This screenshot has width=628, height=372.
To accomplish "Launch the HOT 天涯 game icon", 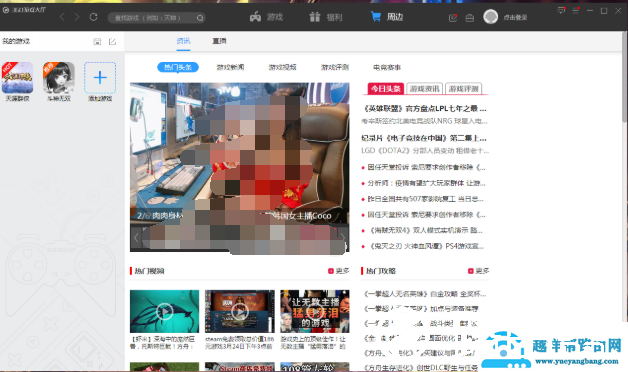I will [17, 78].
